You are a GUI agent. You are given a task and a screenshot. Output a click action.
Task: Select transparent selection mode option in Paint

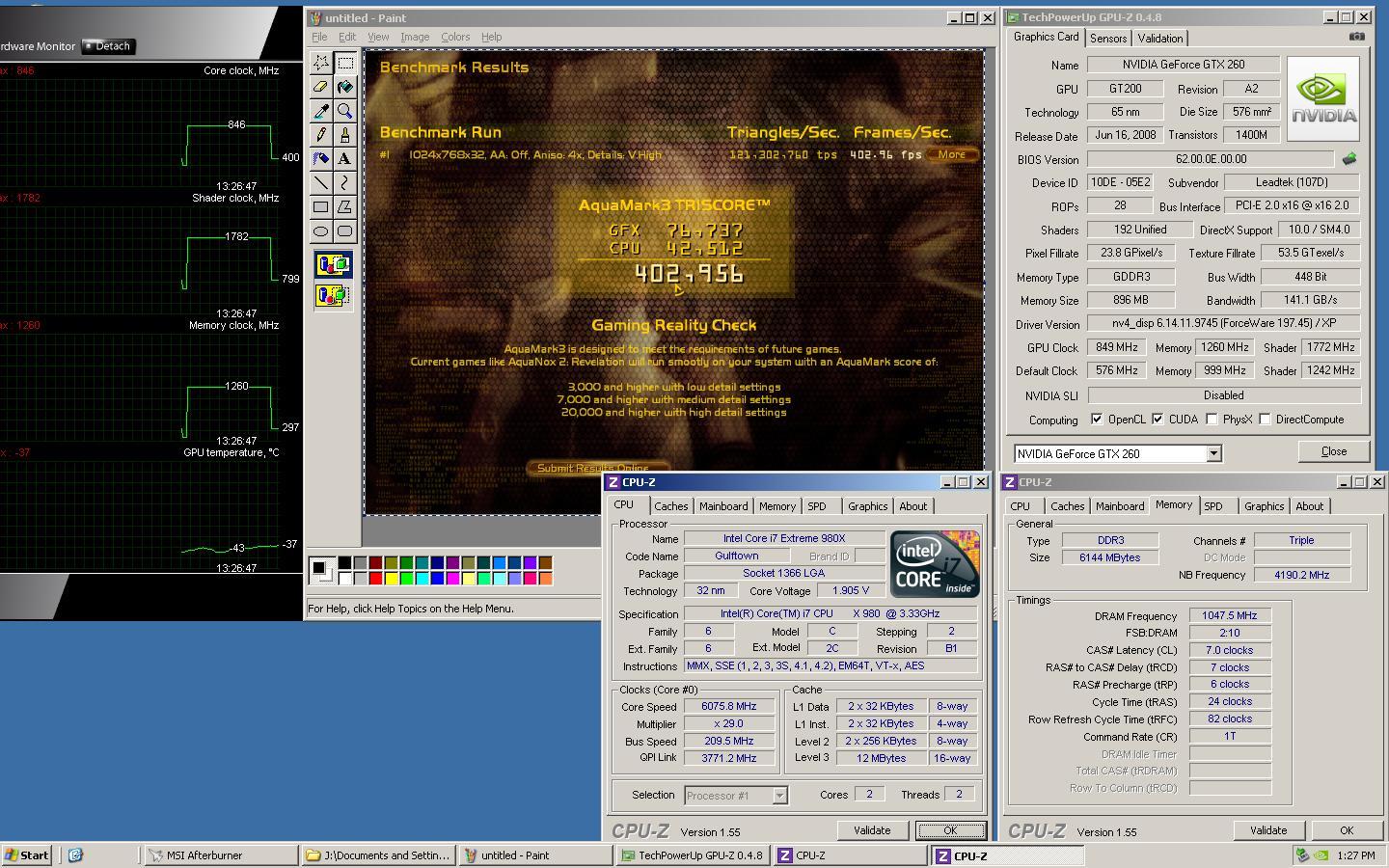(333, 295)
